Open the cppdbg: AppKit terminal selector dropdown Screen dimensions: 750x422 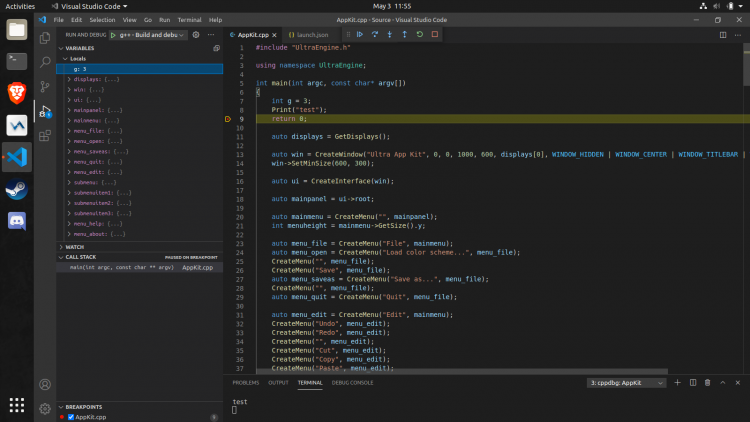point(625,382)
